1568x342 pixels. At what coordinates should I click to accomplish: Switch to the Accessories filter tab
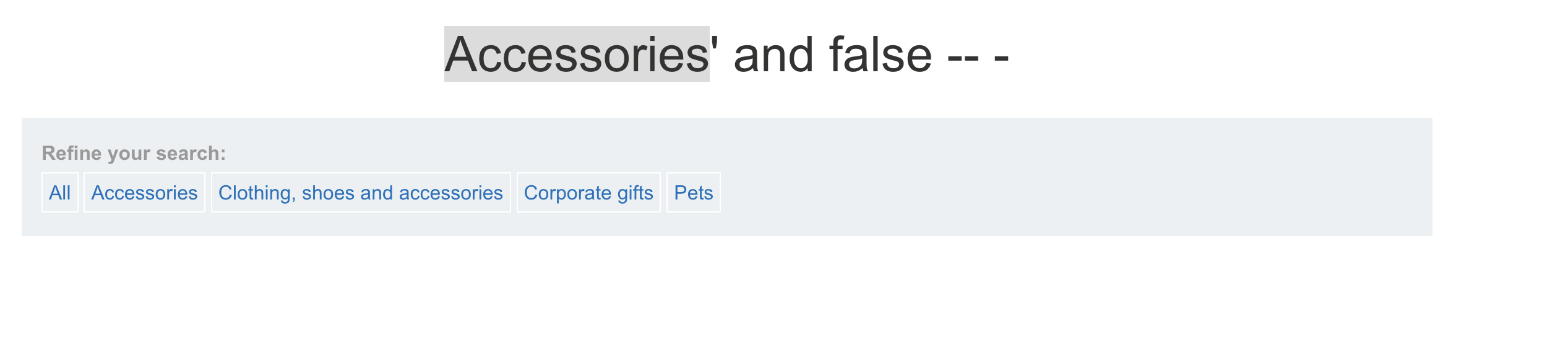click(x=144, y=193)
